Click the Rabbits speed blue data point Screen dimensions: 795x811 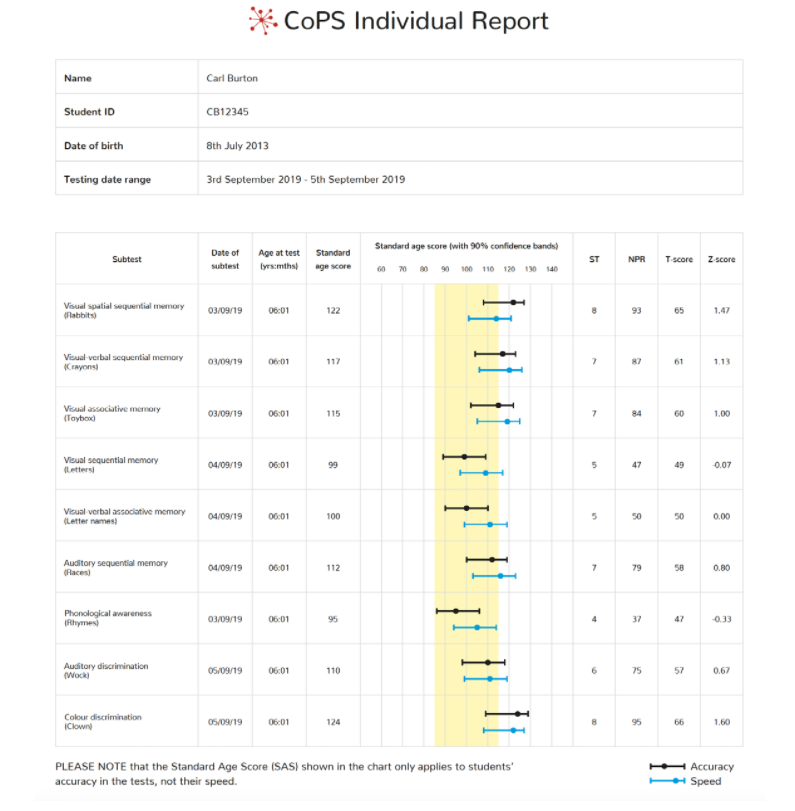496,319
